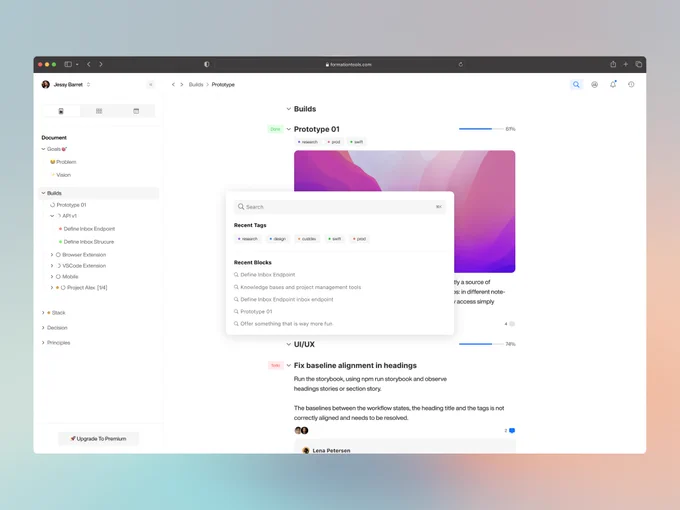The height and width of the screenshot is (510, 680).
Task: Open comments icon under Fix baseline section
Action: 512,431
